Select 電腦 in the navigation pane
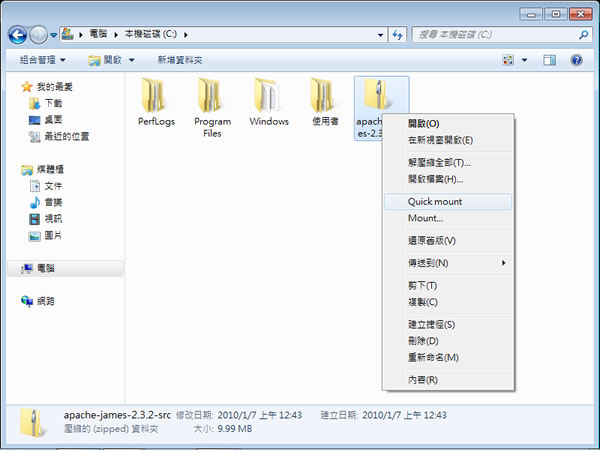The width and height of the screenshot is (600, 450). coord(65,268)
